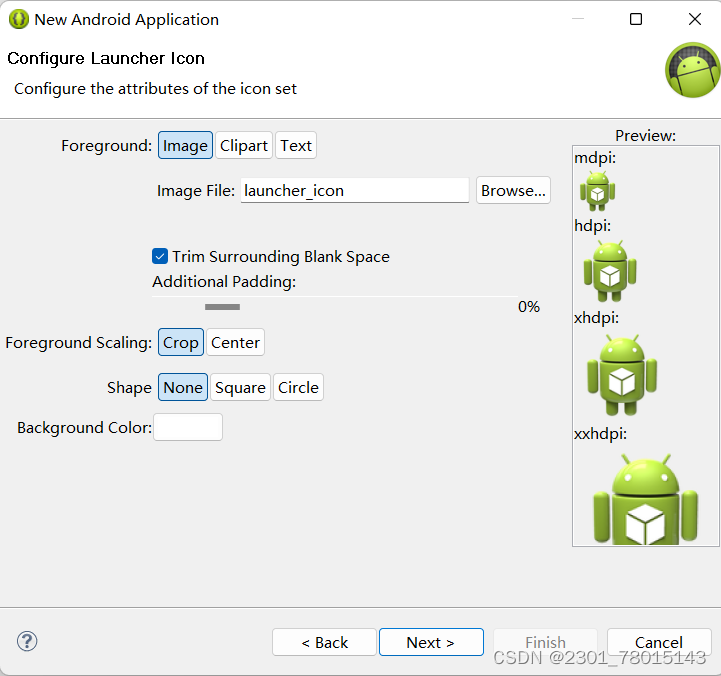Toggle Trim Surrounding Blank Space checkbox
This screenshot has height=676, width=721.
coord(160,256)
